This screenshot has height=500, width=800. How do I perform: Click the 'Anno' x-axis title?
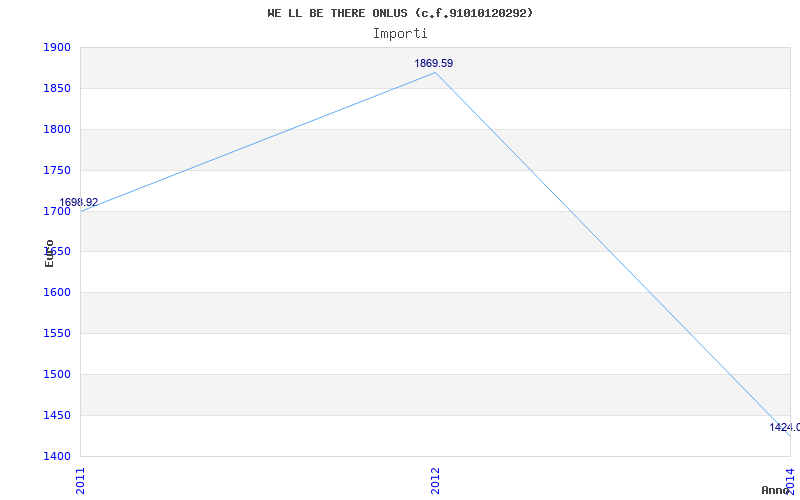[x=776, y=490]
